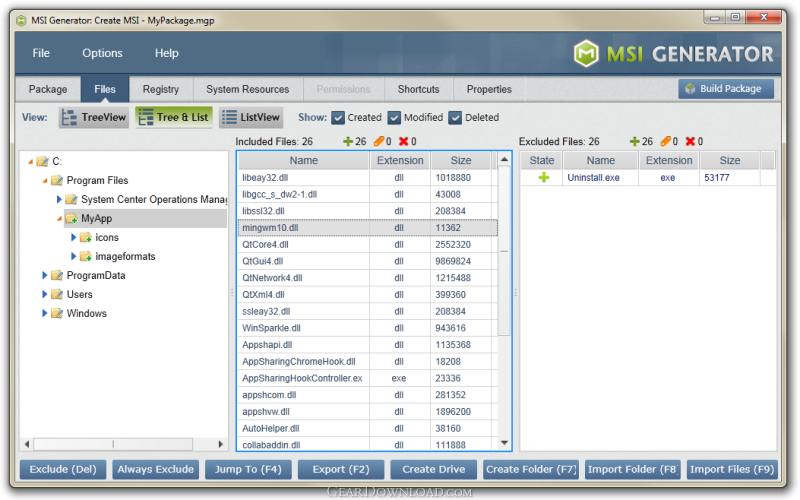The height and width of the screenshot is (500, 800).
Task: Click the Exclude (Del) button
Action: 63,470
